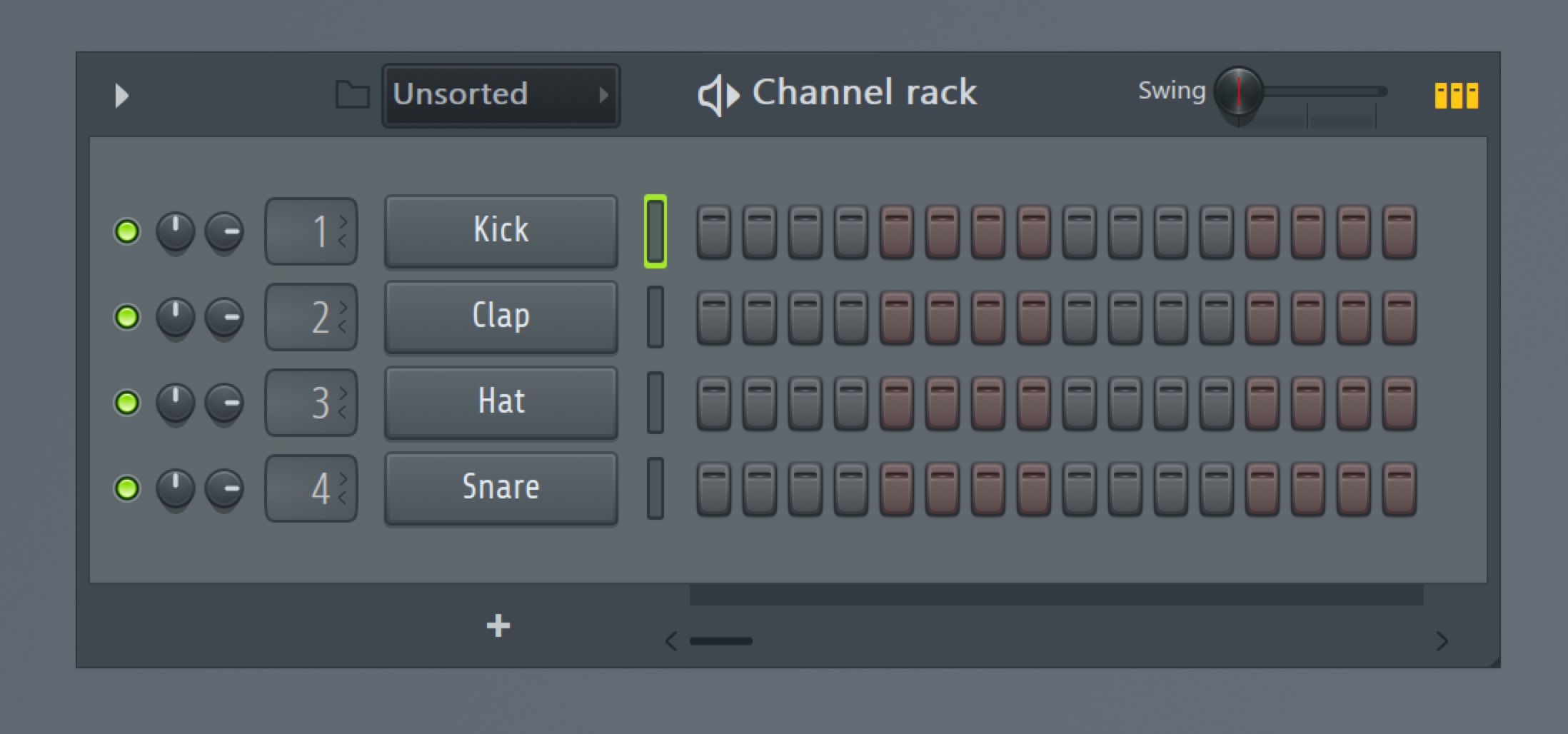Open the Hat channel button
The width and height of the screenshot is (1568, 734).
click(x=501, y=402)
